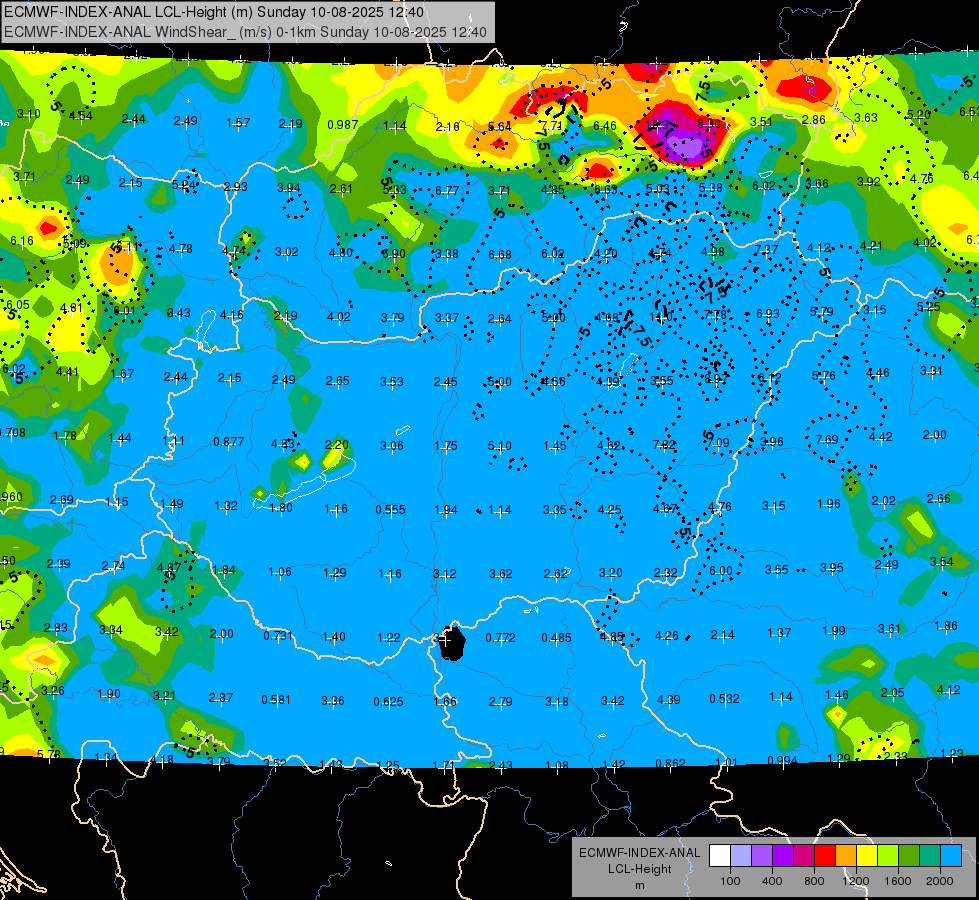Image resolution: width=979 pixels, height=900 pixels.
Task: Click the grid value '0.581'
Action: pos(275,700)
